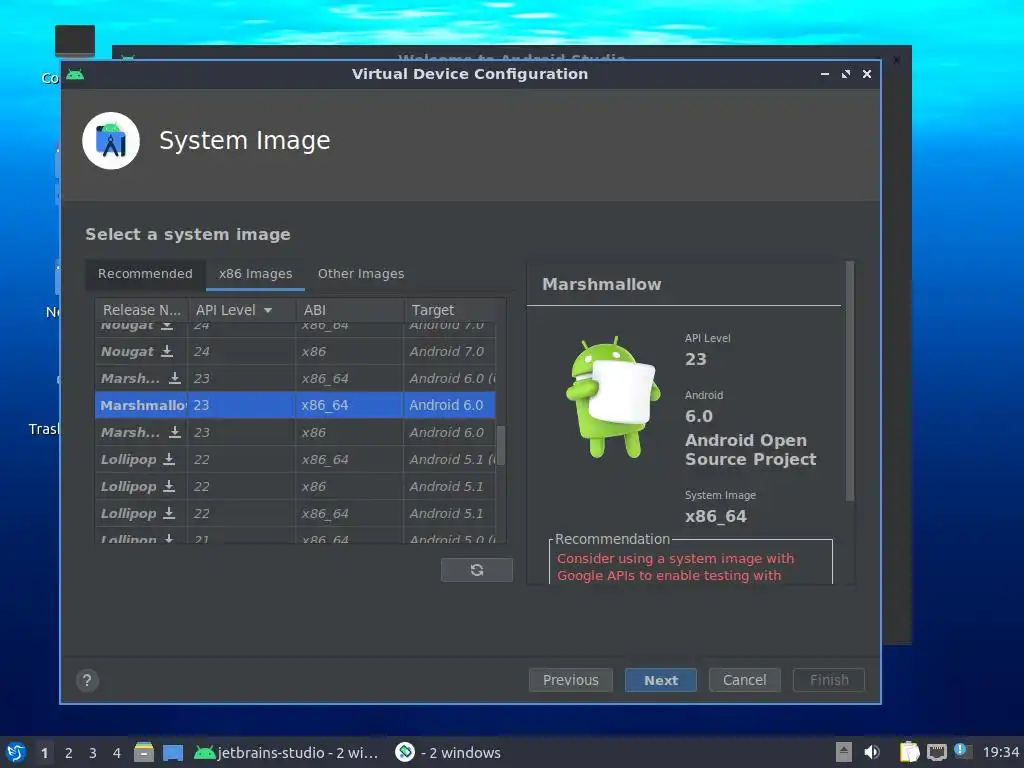The width and height of the screenshot is (1024, 768).
Task: Select the x86 Images tab
Action: point(255,274)
